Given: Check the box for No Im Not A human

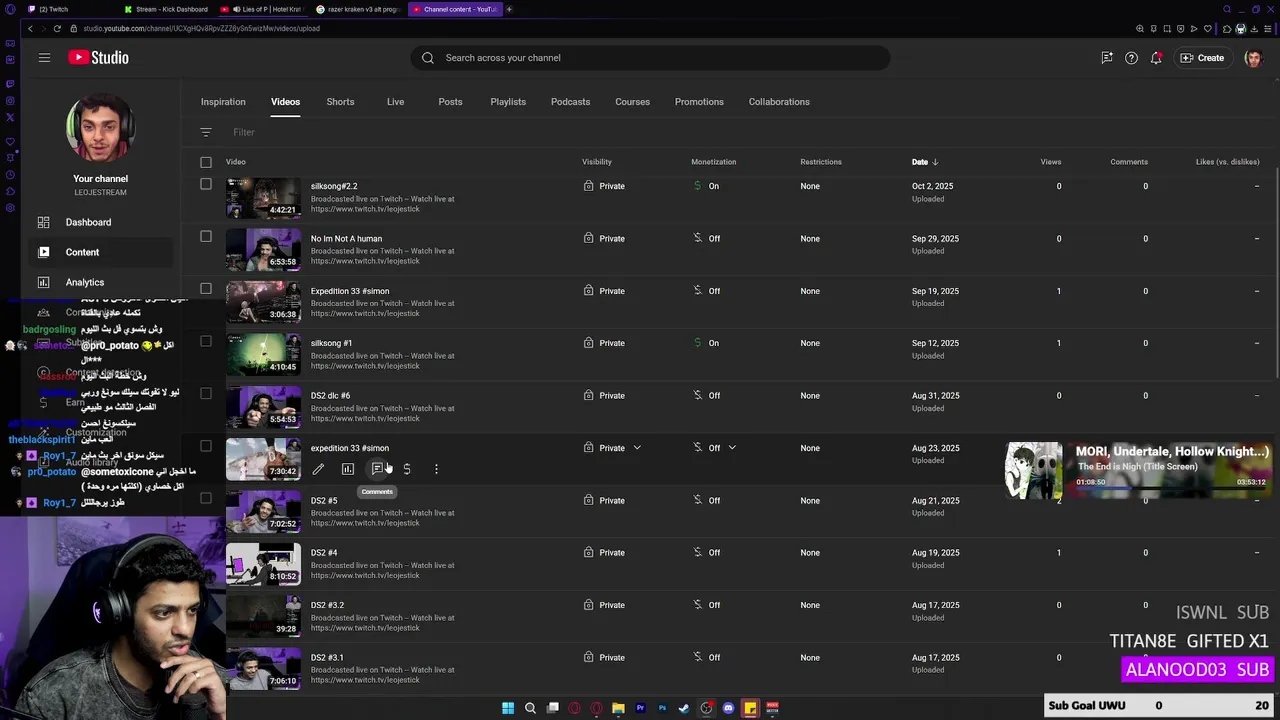Looking at the screenshot, I should point(206,237).
